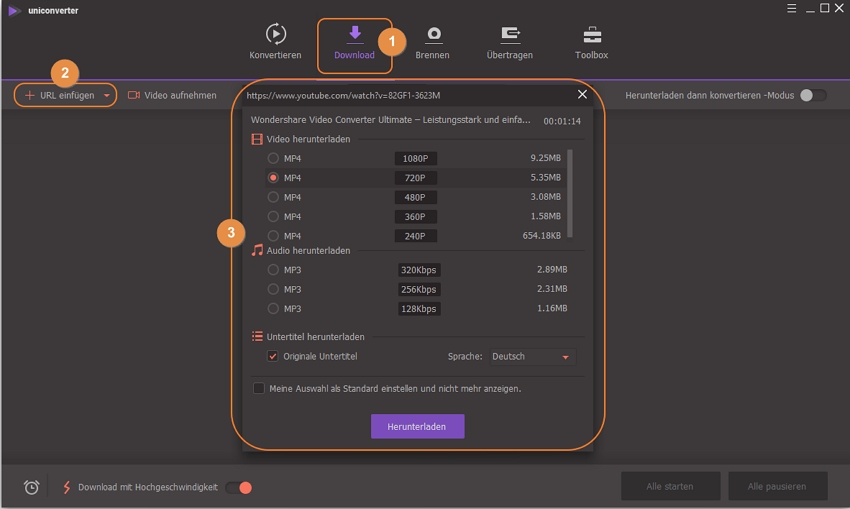Screen dimensions: 850x509
Task: Click the Untertitel herunterladen list icon
Action: point(257,337)
